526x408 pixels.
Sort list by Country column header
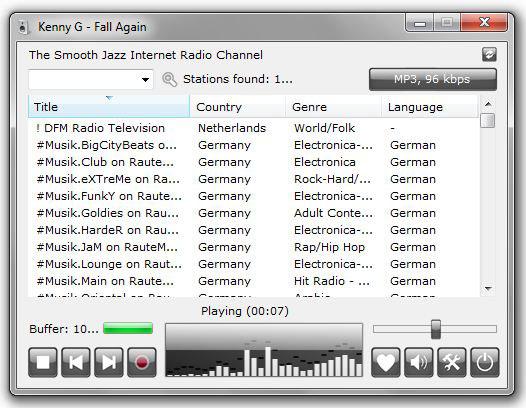click(x=238, y=107)
